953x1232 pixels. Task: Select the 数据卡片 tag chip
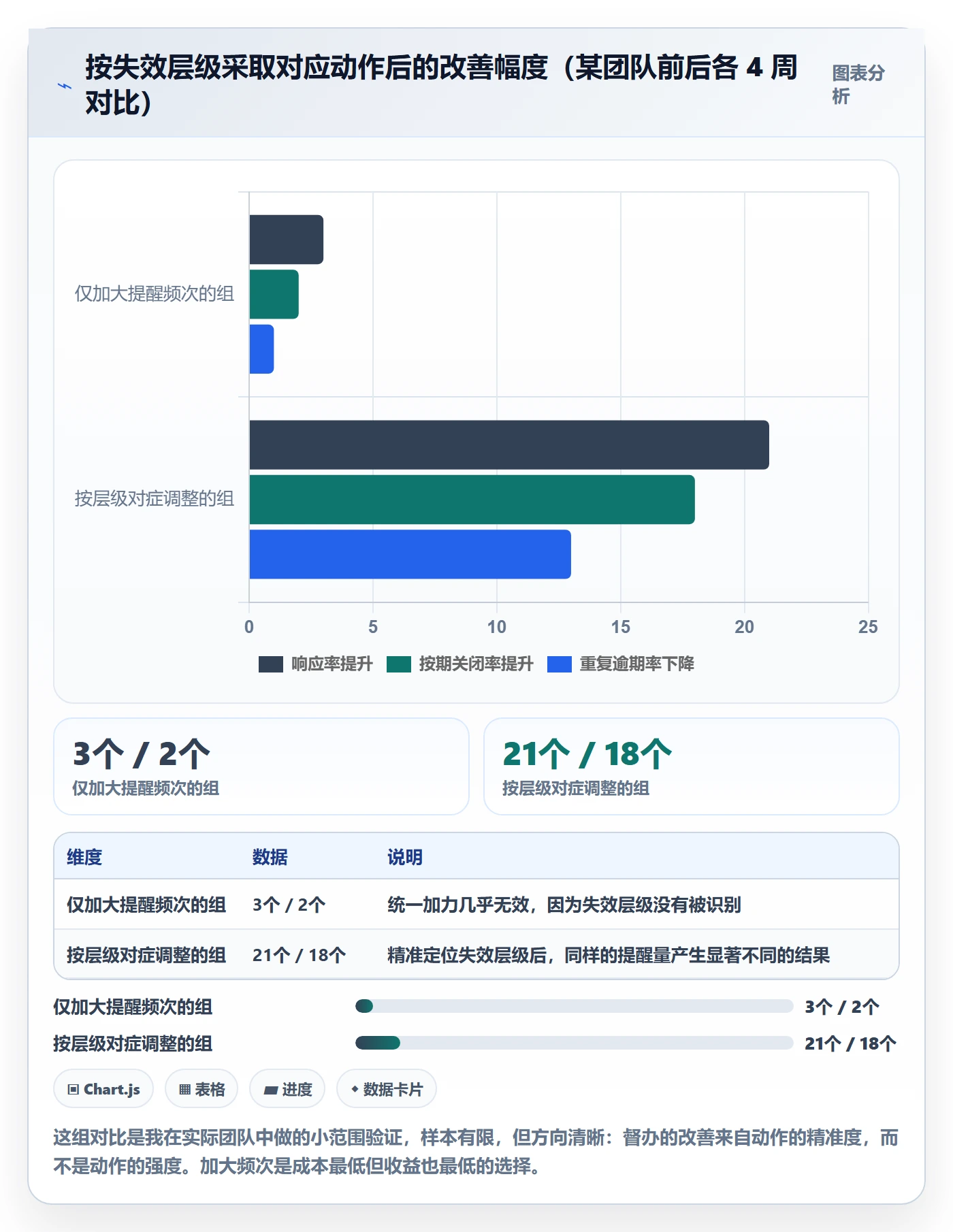pyautogui.click(x=387, y=1089)
